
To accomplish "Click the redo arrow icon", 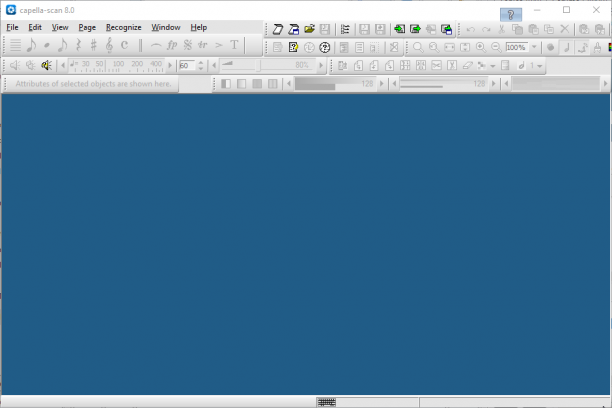I will tap(486, 29).
